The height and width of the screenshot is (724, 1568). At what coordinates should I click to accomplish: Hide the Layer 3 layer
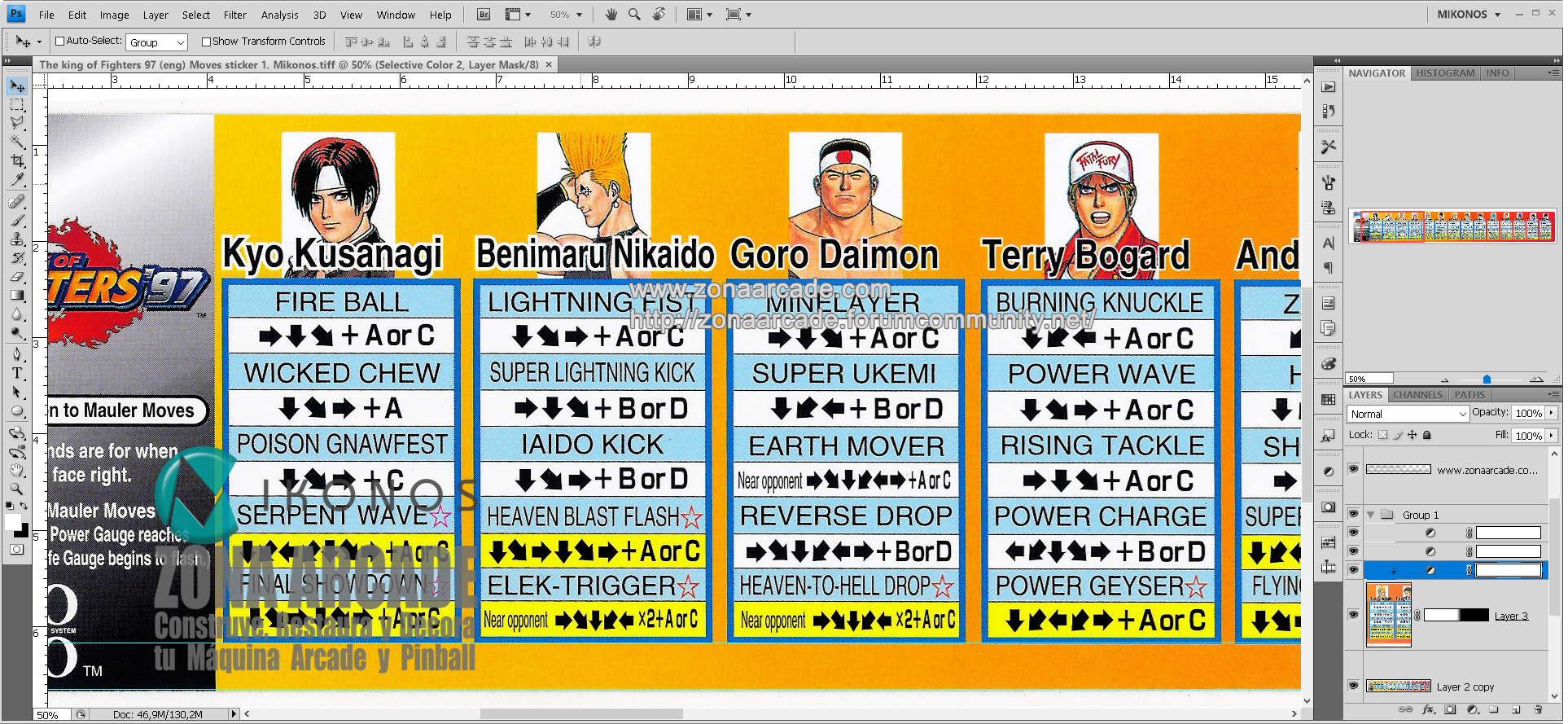[1353, 615]
